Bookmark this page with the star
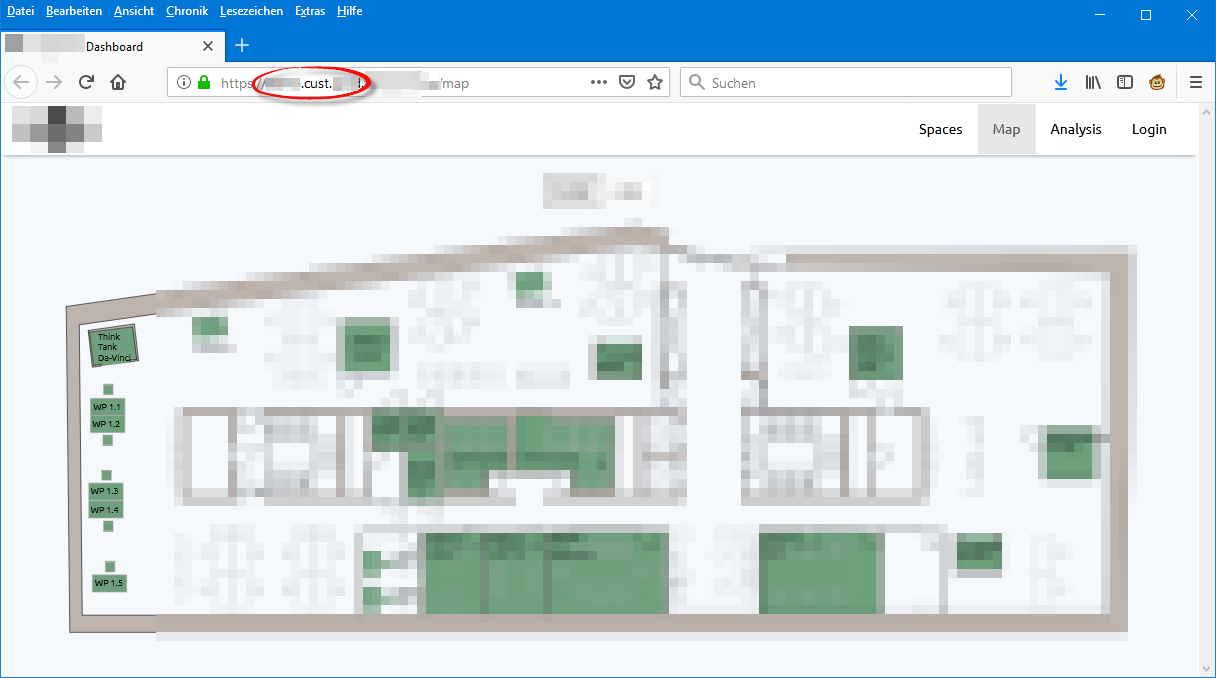This screenshot has width=1216, height=678. [x=655, y=83]
